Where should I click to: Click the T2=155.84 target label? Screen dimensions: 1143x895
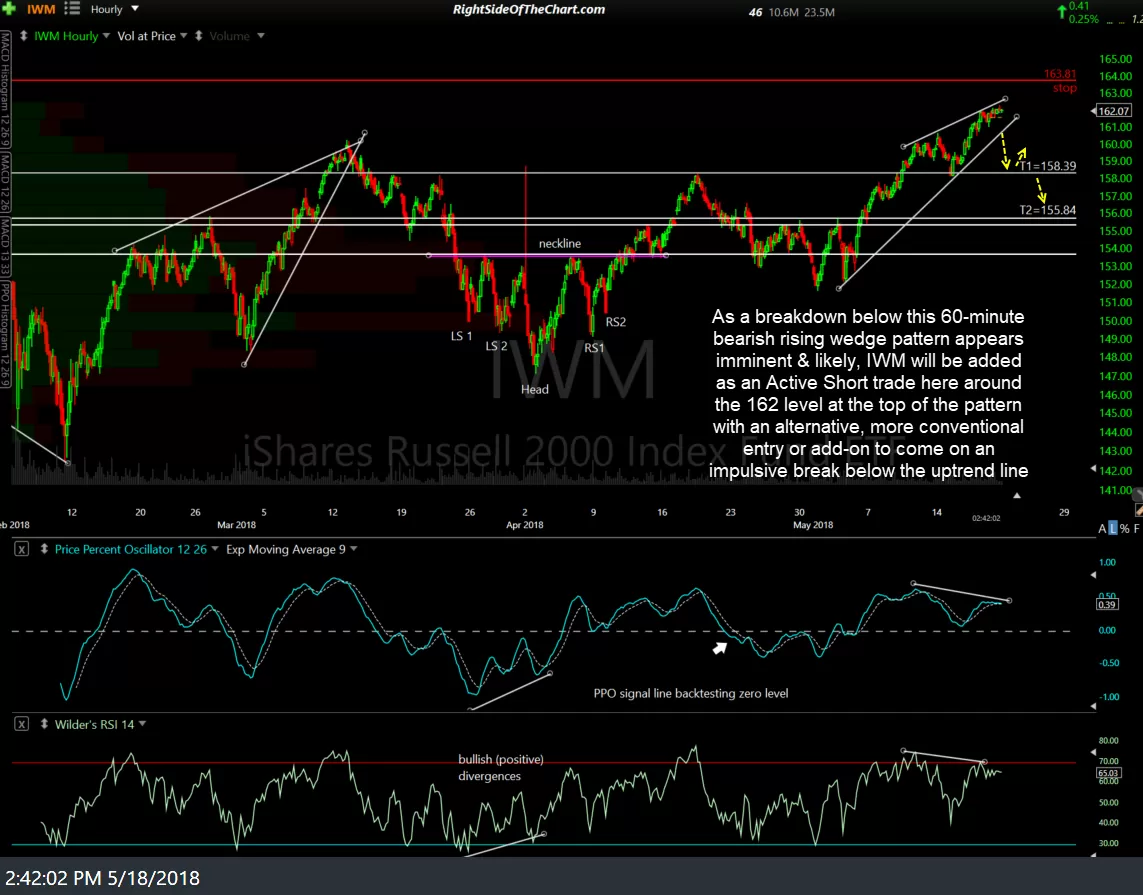click(1048, 210)
